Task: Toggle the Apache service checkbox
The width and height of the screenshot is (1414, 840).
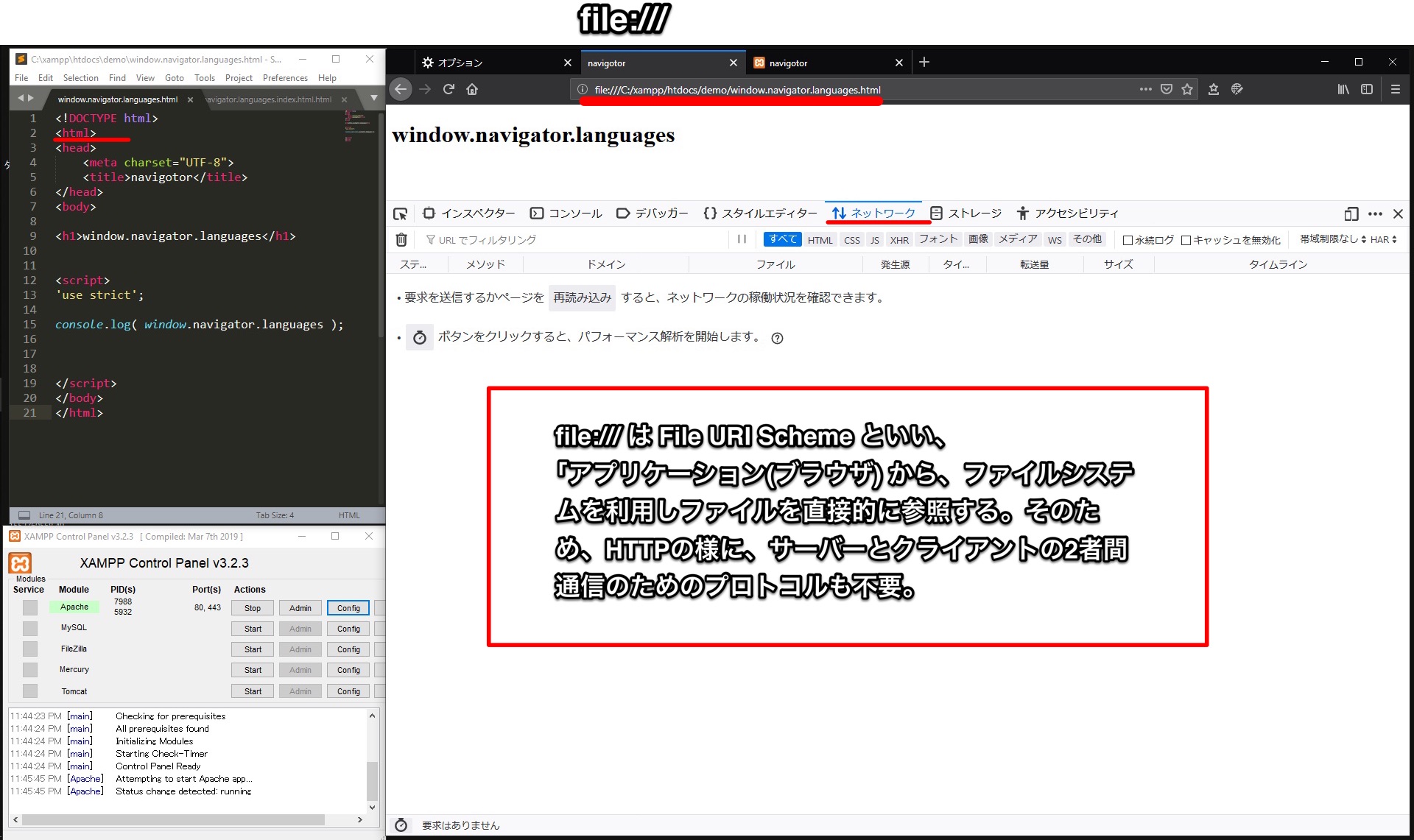Action: (x=29, y=607)
